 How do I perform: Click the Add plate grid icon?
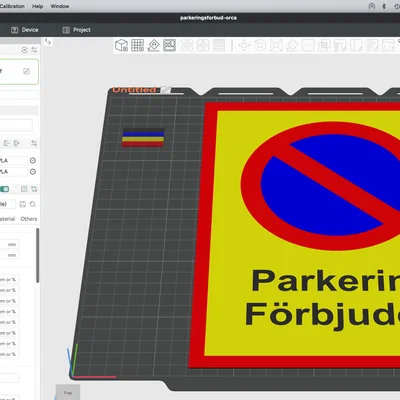[137, 45]
